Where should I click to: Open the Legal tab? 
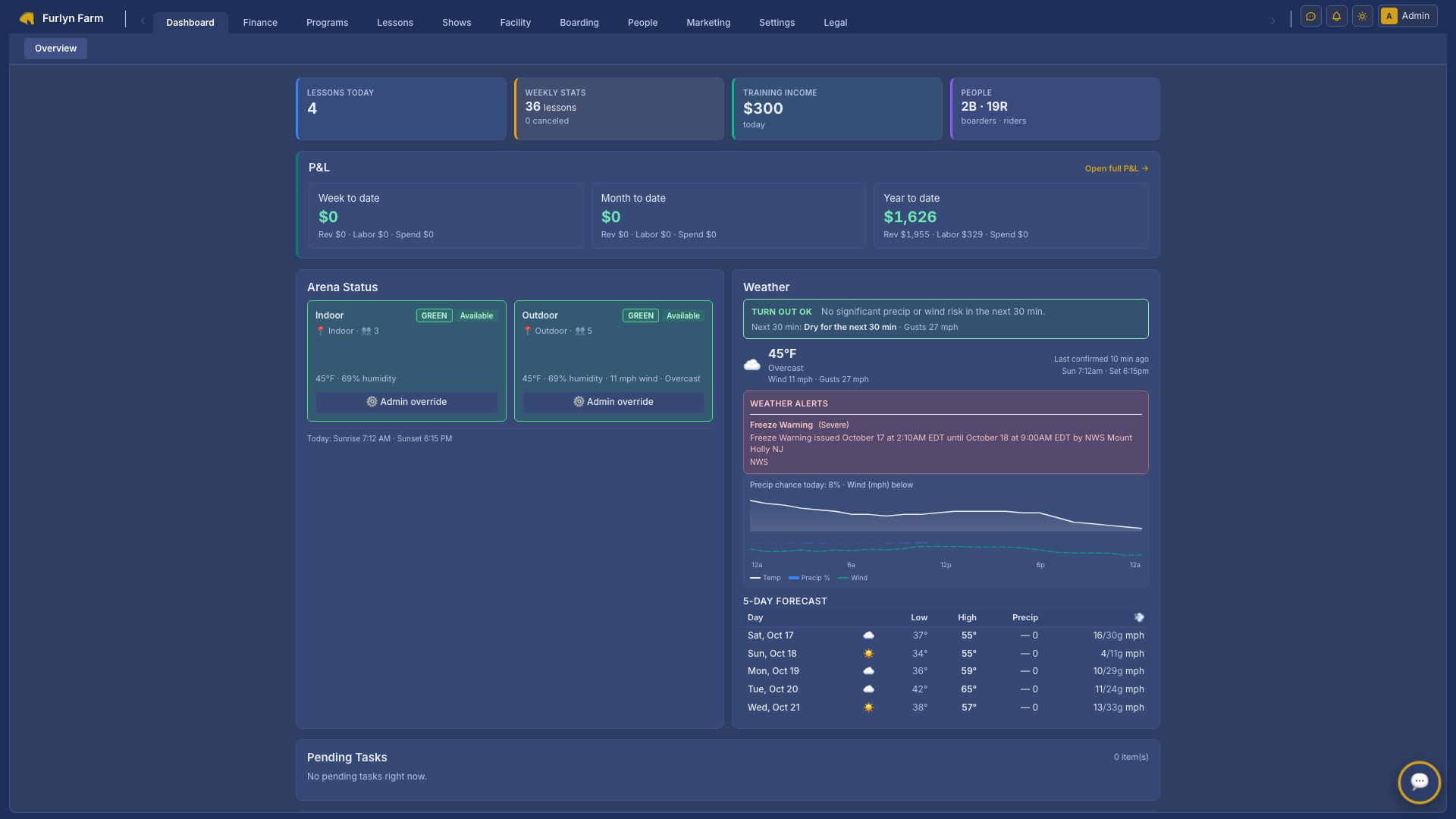click(x=835, y=23)
